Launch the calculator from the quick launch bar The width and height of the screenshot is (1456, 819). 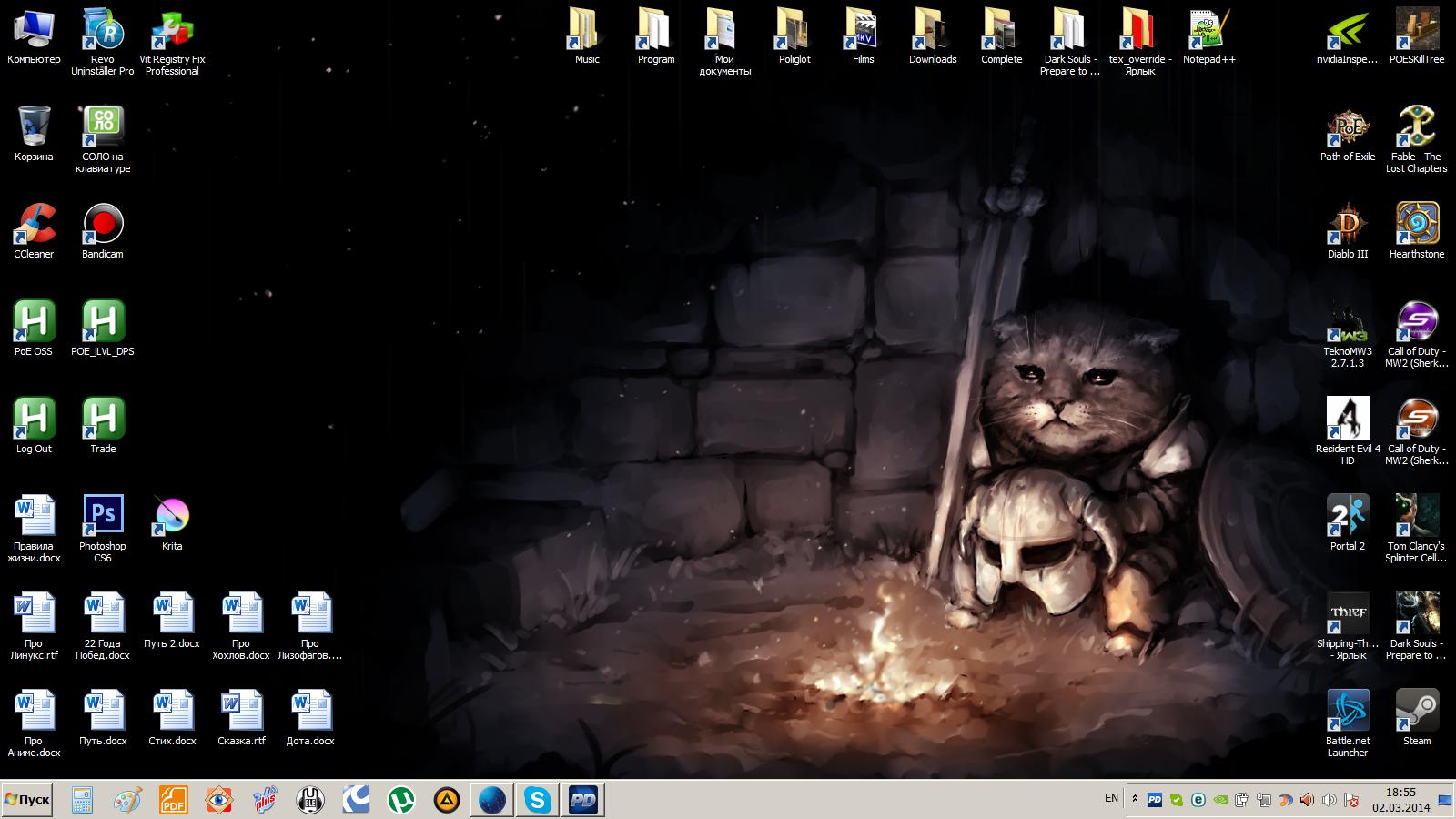[x=83, y=800]
